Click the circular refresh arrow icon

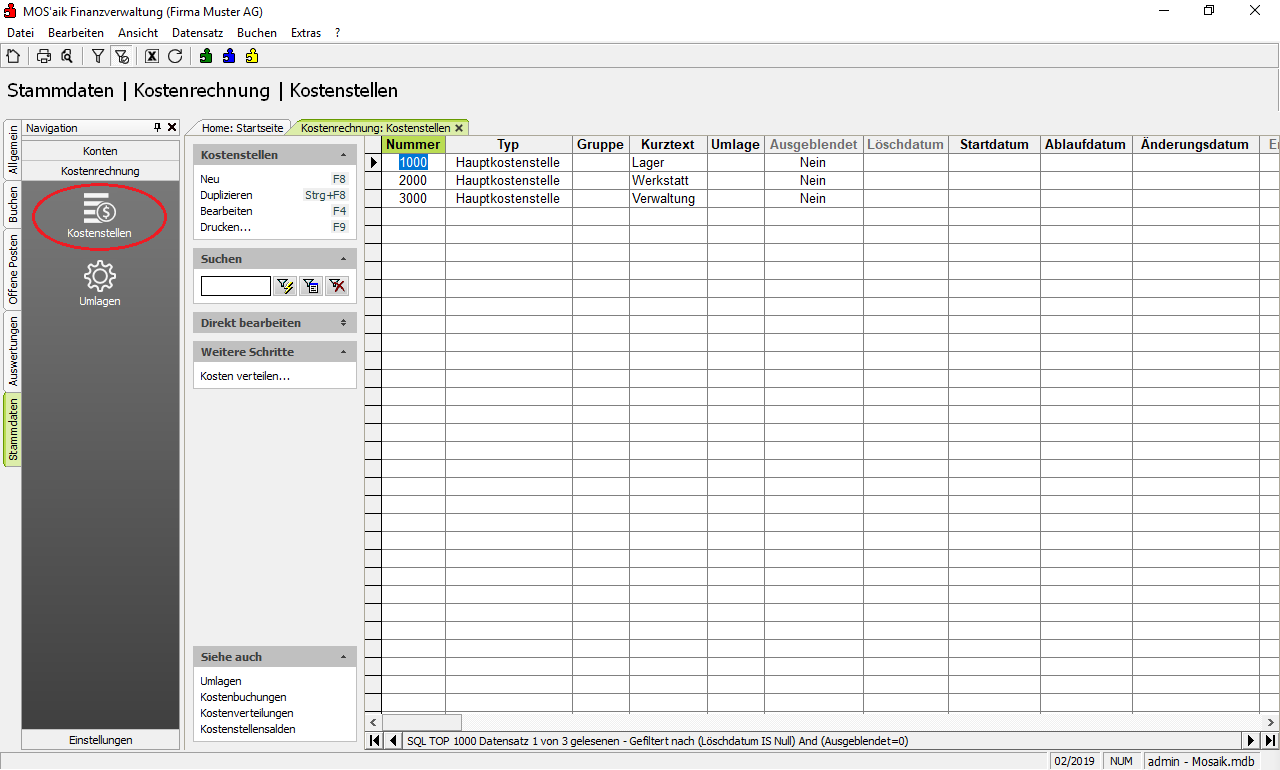(x=175, y=56)
